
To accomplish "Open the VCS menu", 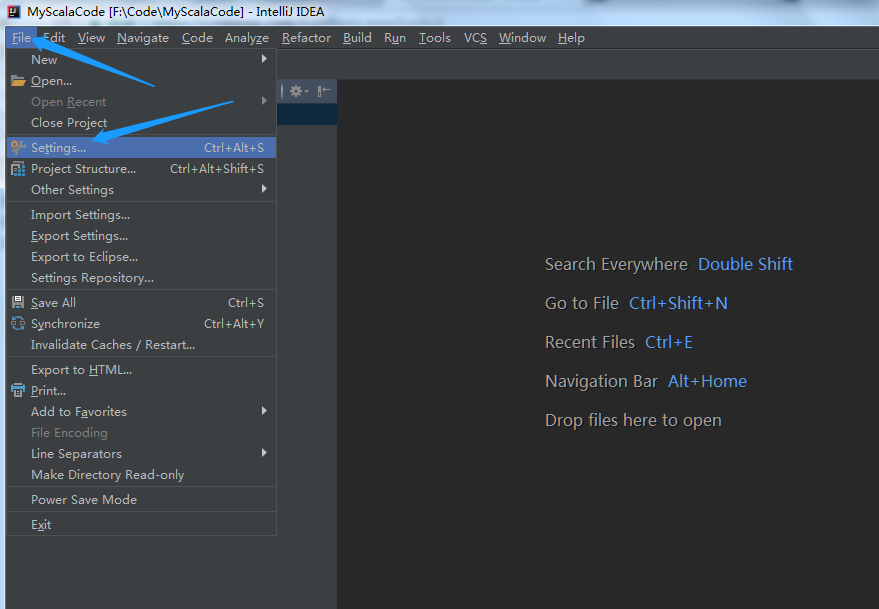I will tap(475, 38).
